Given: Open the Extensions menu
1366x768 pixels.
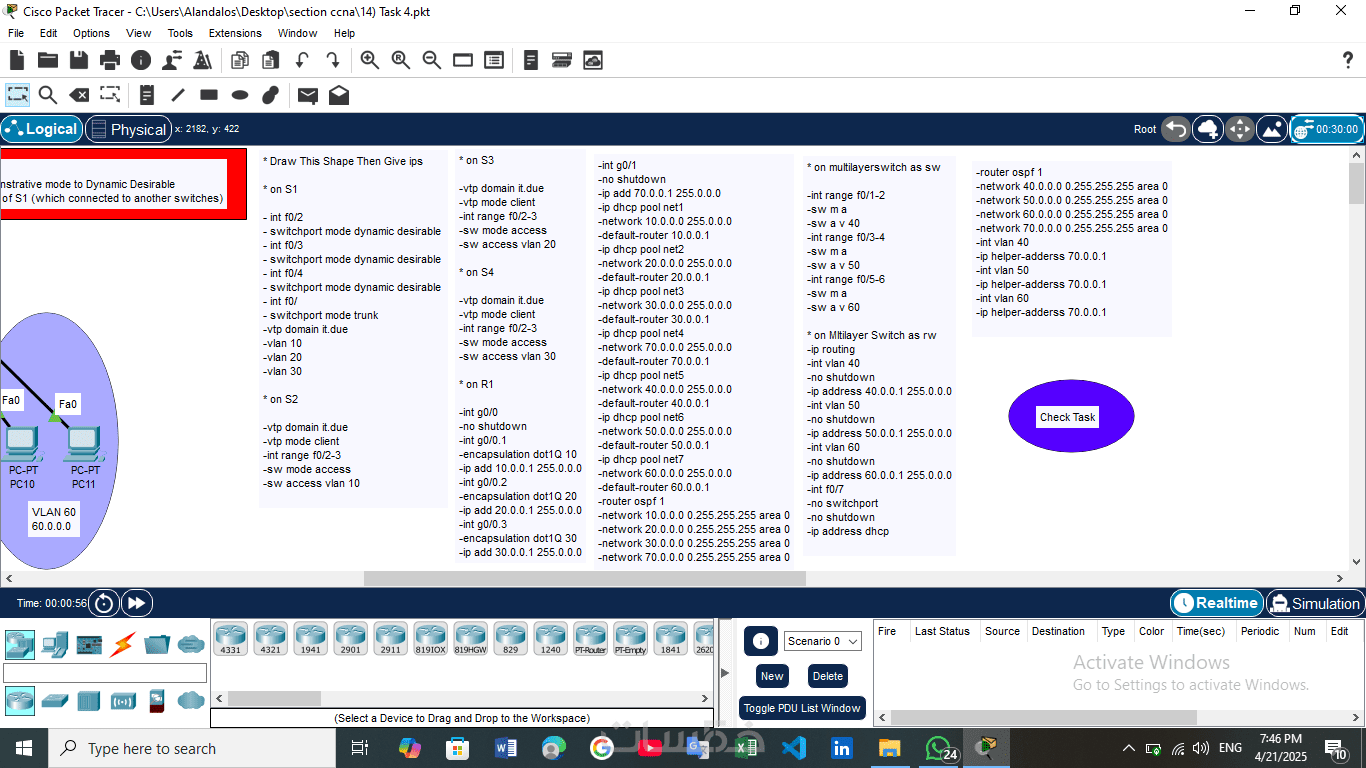Looking at the screenshot, I should (x=235, y=33).
